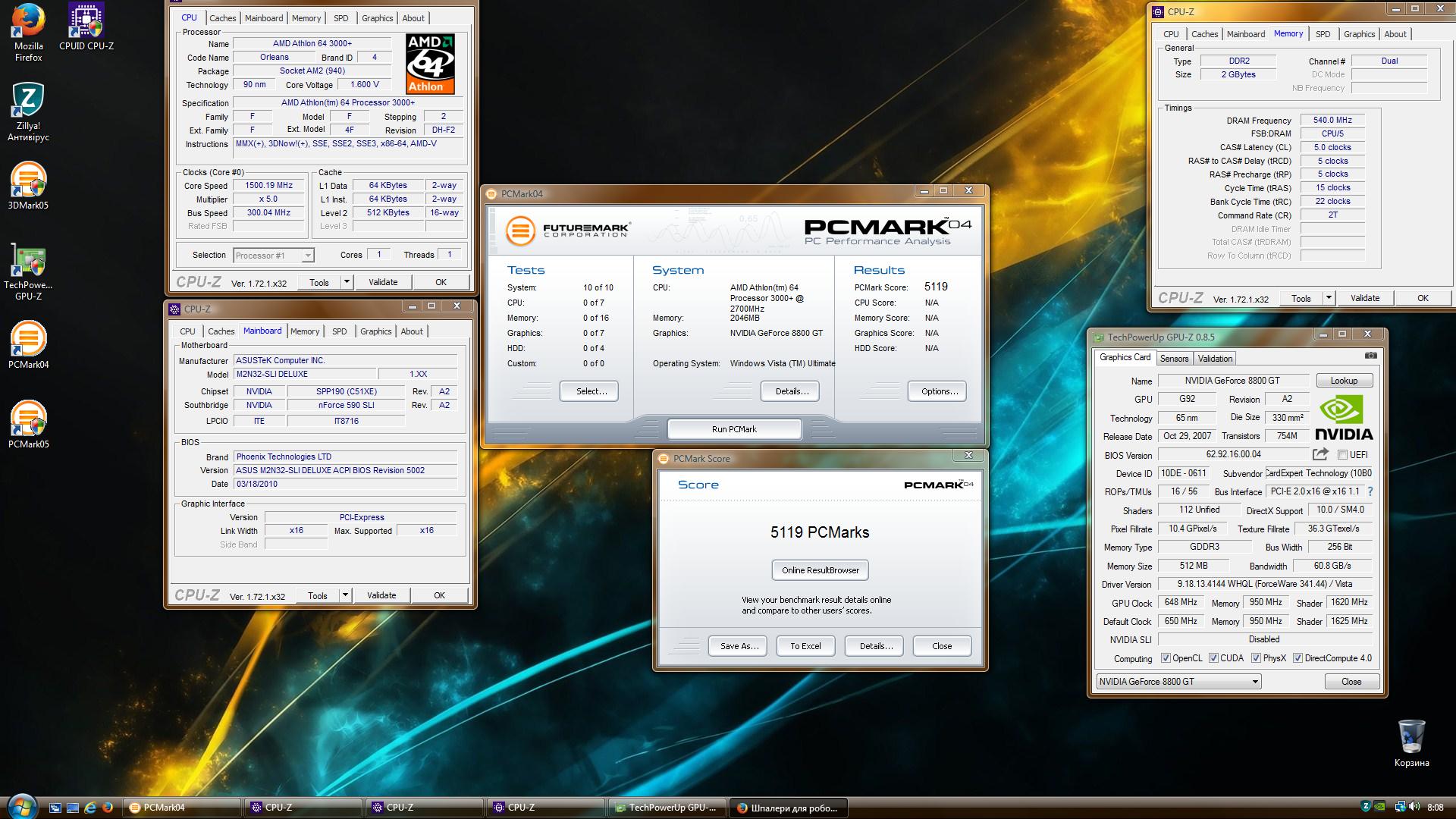1456x819 pixels.
Task: Open volume speaker tray icon
Action: (x=1414, y=807)
